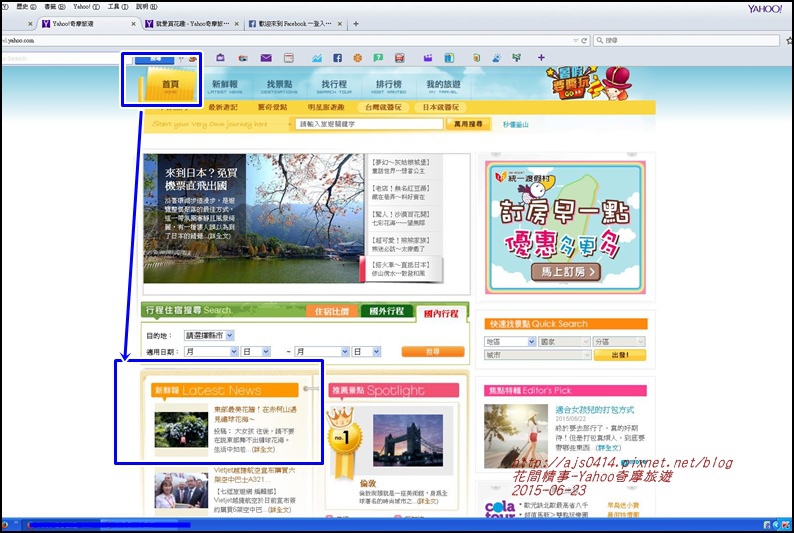
Task: Open the 國家 country dropdown
Action: point(564,342)
